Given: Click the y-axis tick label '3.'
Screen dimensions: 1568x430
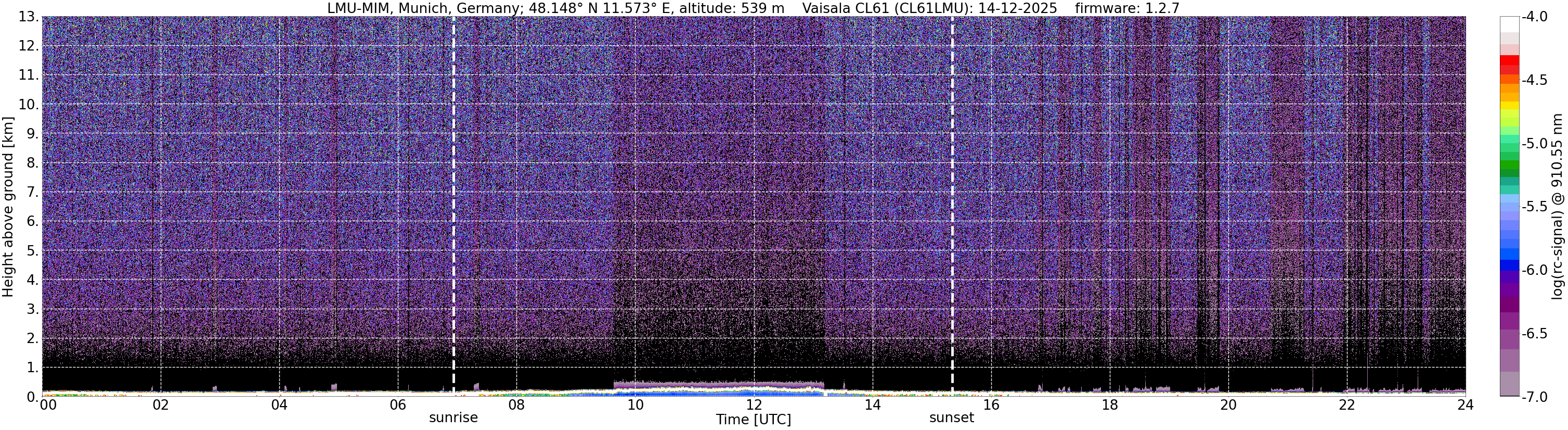Looking at the screenshot, I should coord(32,309).
